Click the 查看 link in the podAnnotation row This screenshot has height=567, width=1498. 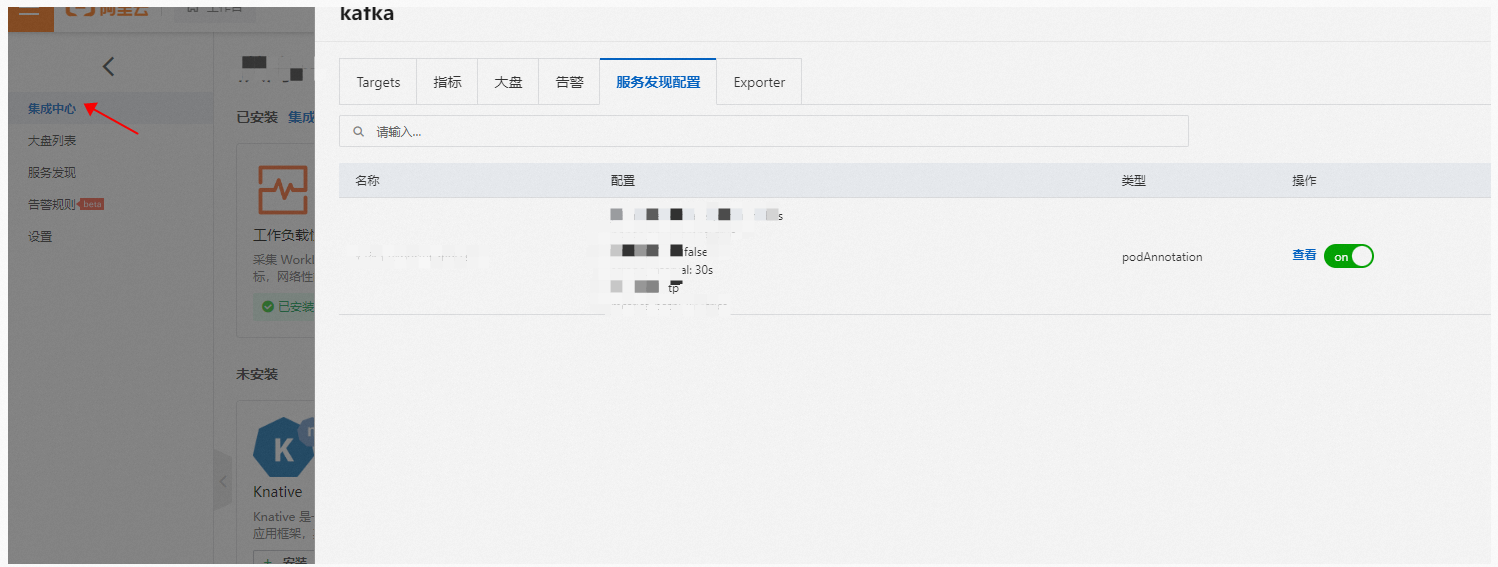tap(1304, 255)
